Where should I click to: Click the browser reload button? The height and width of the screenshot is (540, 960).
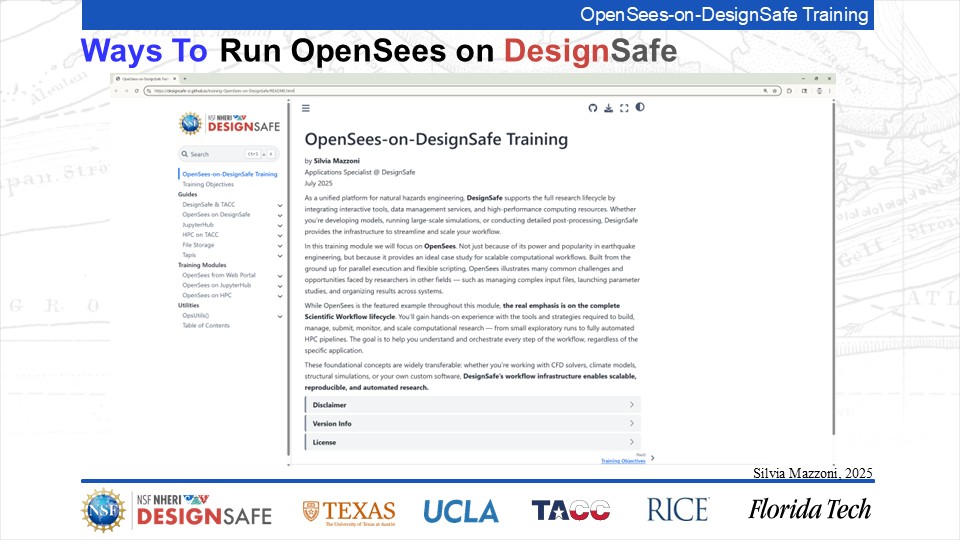click(136, 90)
